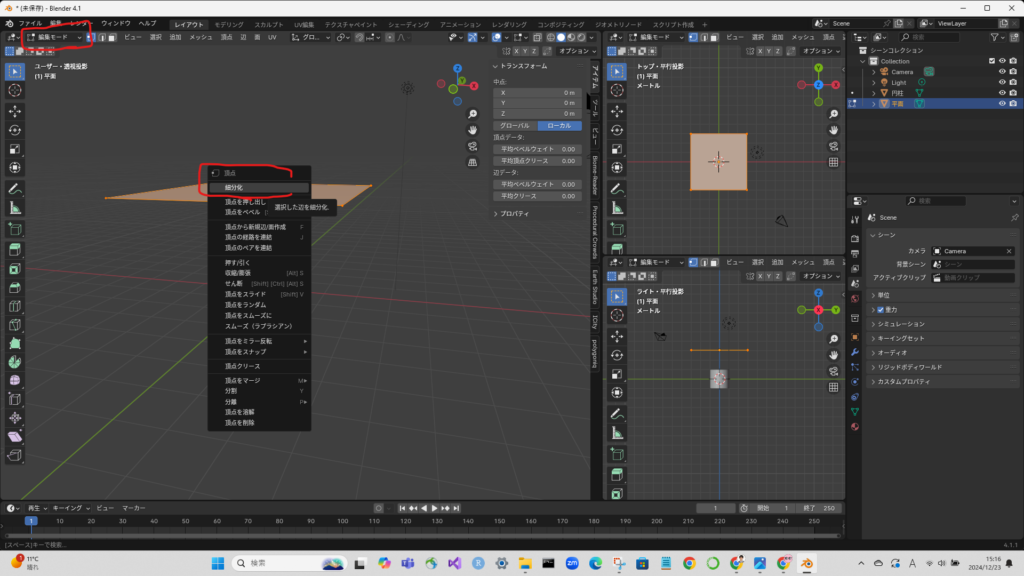Switch to the モデリング workspace tab
Screen dimensions: 1024x576
point(228,23)
